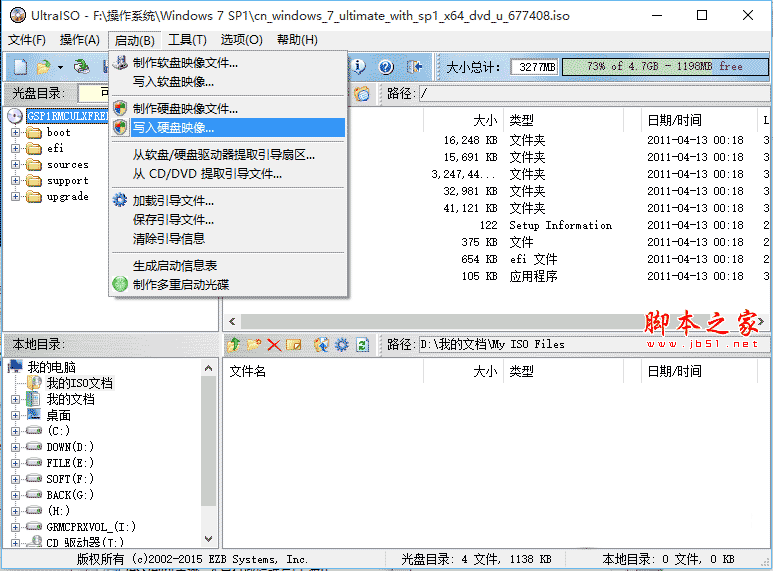Click the red X delete icon
This screenshot has width=773, height=571.
[274, 345]
